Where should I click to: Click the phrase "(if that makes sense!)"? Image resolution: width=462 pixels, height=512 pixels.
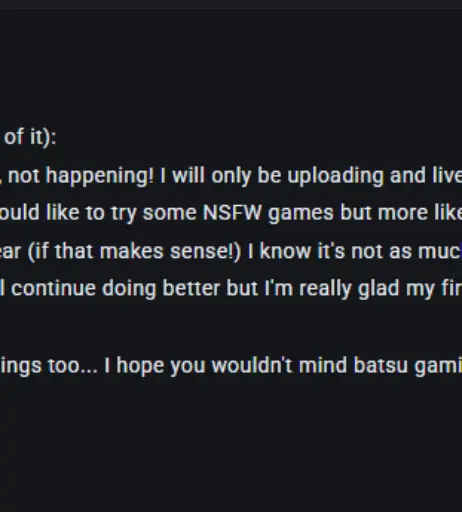(134, 252)
